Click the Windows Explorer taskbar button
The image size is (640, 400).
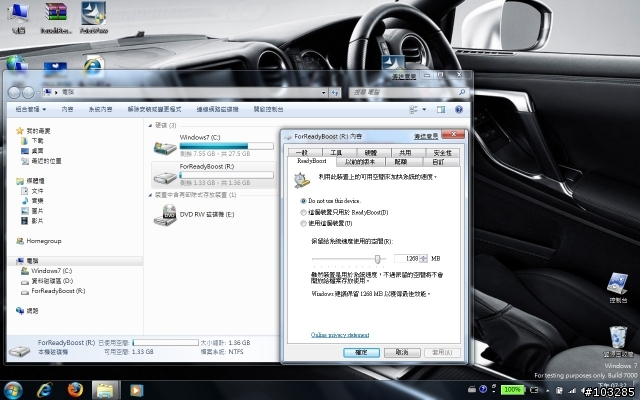(105, 390)
